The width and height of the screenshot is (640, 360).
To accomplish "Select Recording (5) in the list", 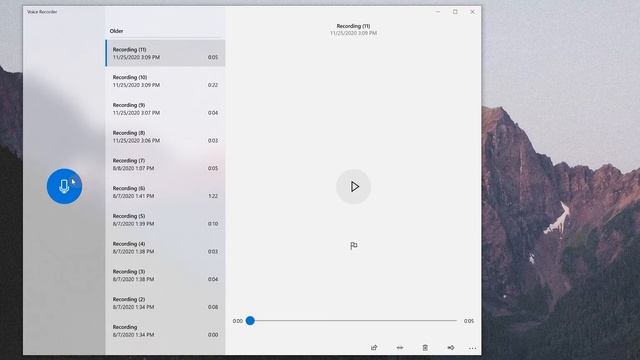I will coord(165,220).
